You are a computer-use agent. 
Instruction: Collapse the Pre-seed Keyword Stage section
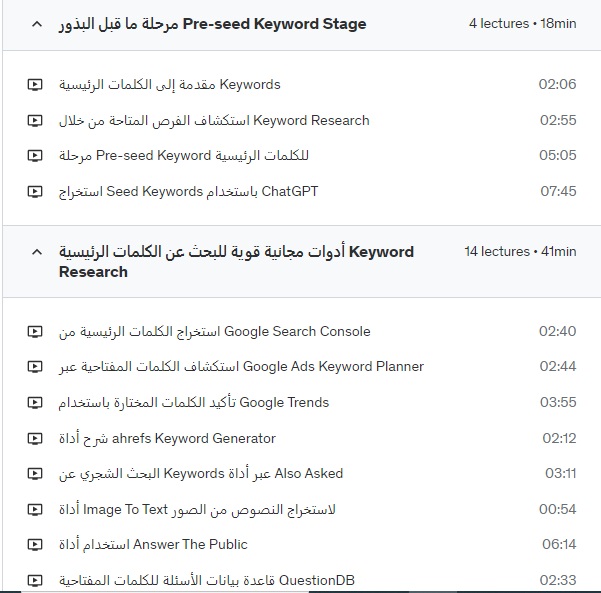tap(37, 24)
